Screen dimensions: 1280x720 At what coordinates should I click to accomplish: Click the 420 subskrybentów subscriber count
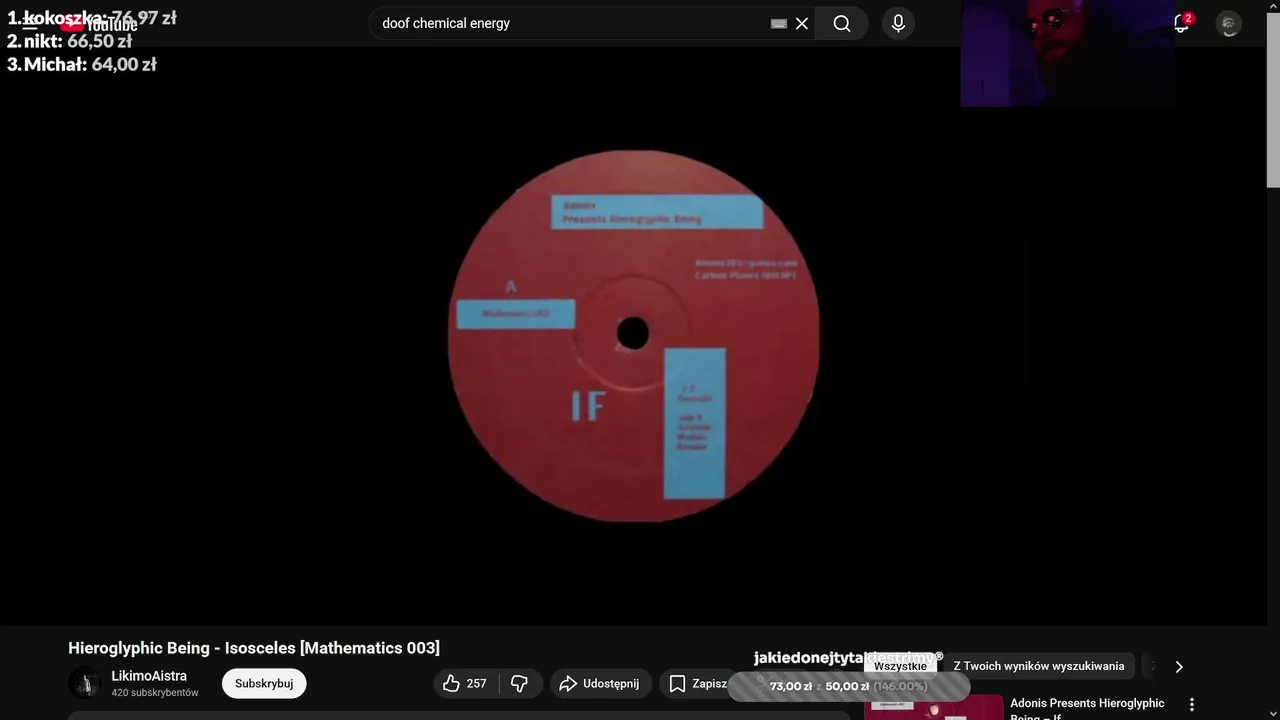[155, 693]
